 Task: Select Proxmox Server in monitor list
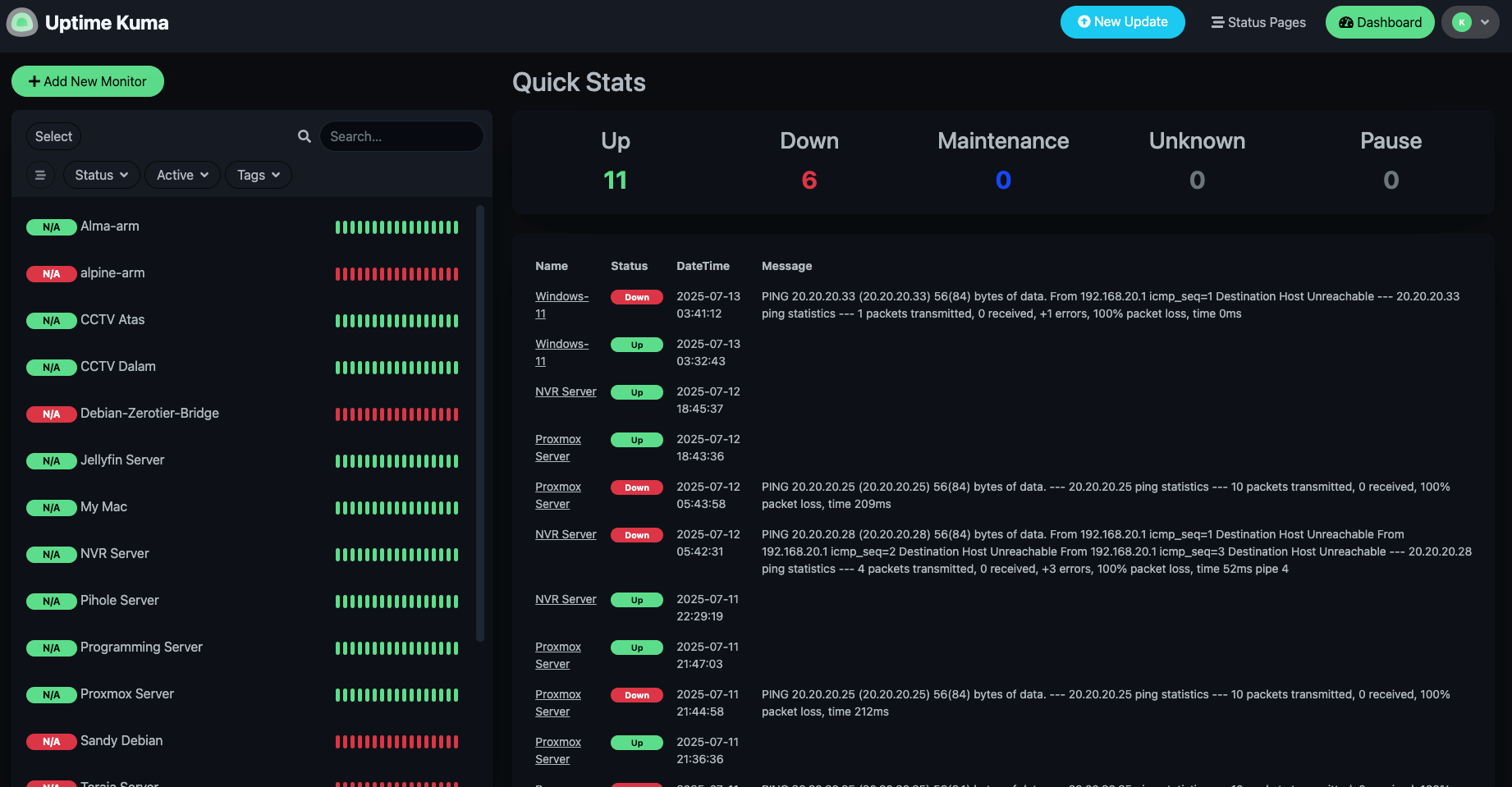pos(243,694)
